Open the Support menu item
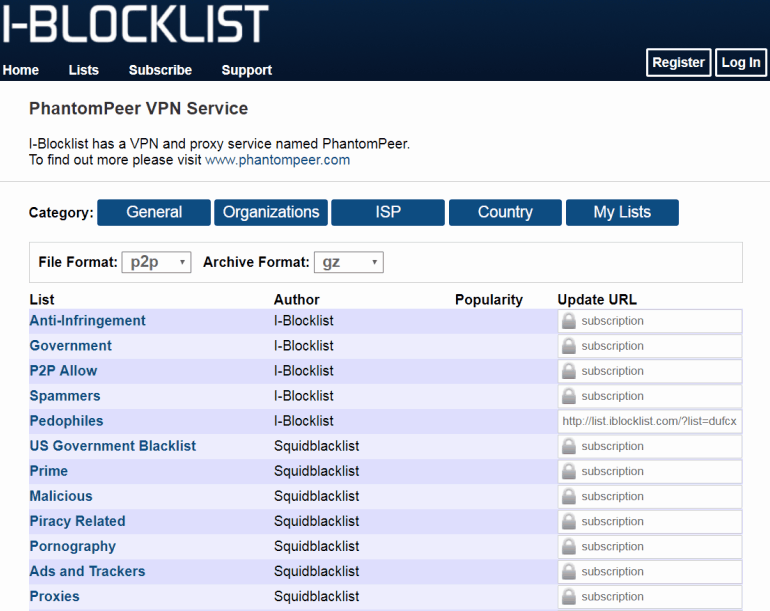This screenshot has height=611, width=770. point(247,70)
